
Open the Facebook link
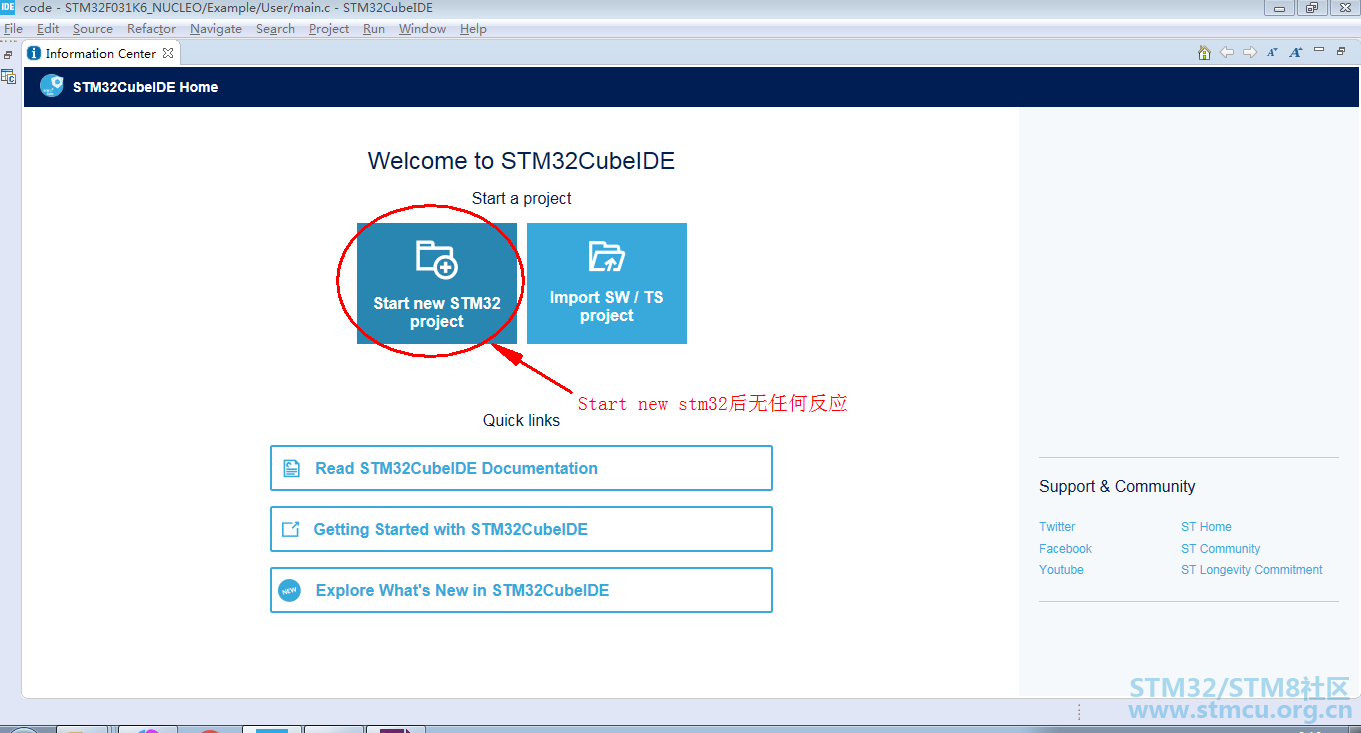click(1065, 549)
